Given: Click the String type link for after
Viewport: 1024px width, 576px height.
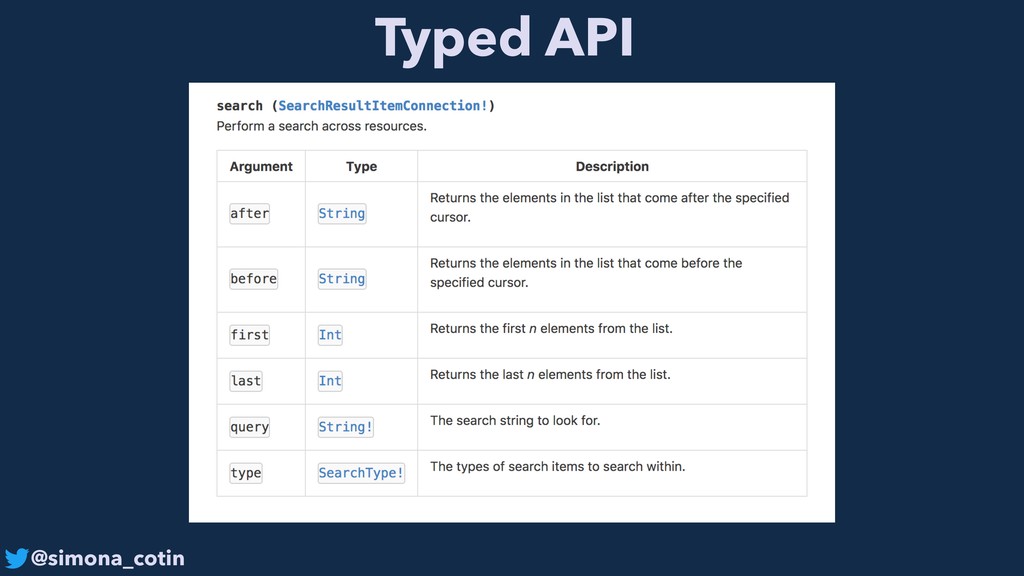Looking at the screenshot, I should [x=341, y=213].
